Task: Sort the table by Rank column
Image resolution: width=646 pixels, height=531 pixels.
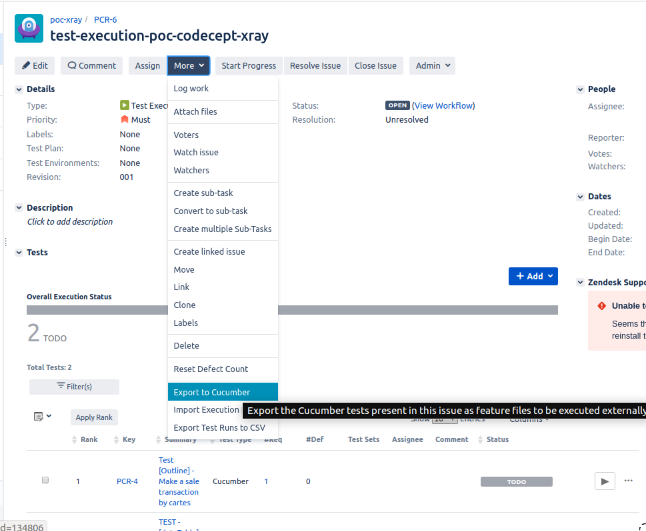Action: [85, 439]
